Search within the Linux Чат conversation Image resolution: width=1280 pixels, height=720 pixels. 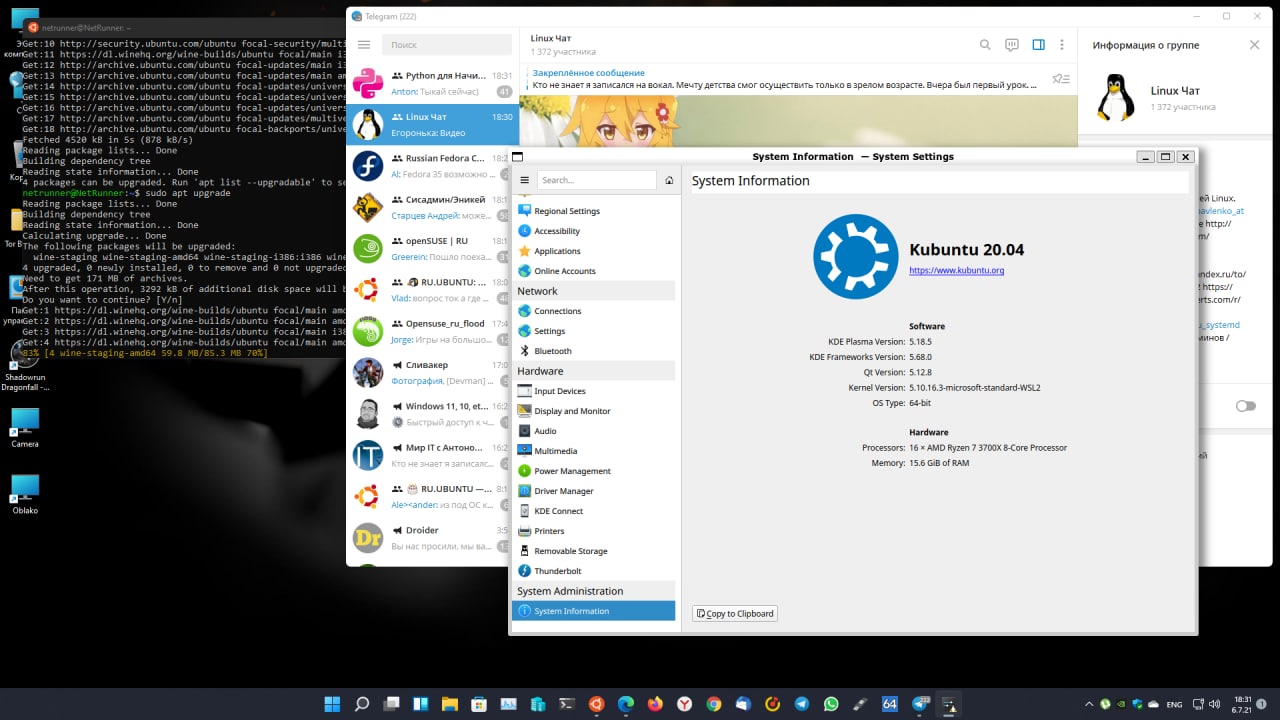[985, 45]
